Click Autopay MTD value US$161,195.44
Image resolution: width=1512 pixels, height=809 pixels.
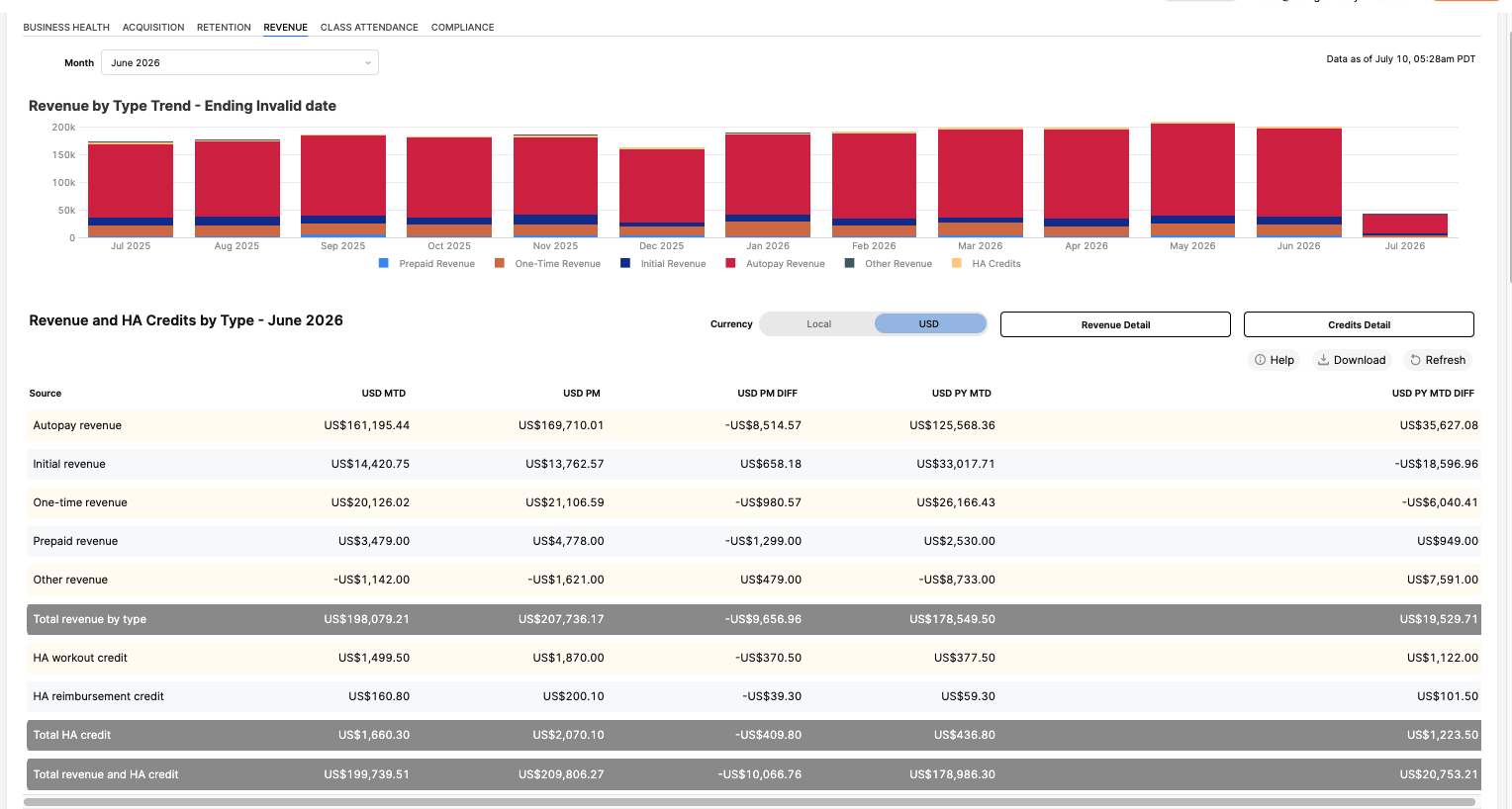tap(367, 425)
